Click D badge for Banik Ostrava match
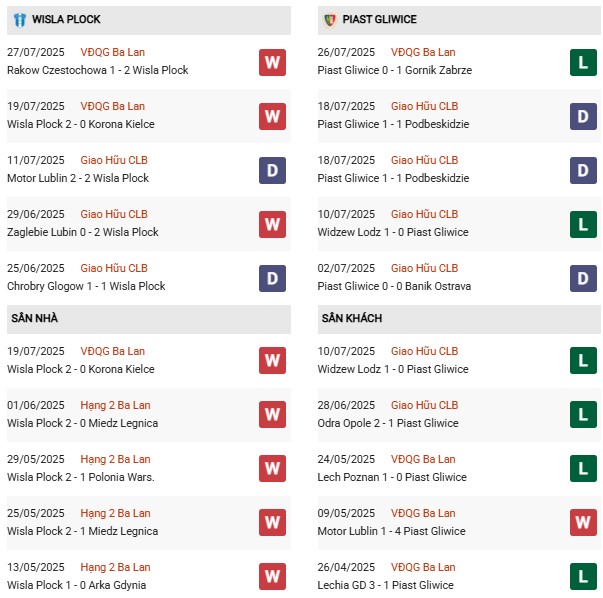Viewport: 603px width, 598px height. [583, 278]
